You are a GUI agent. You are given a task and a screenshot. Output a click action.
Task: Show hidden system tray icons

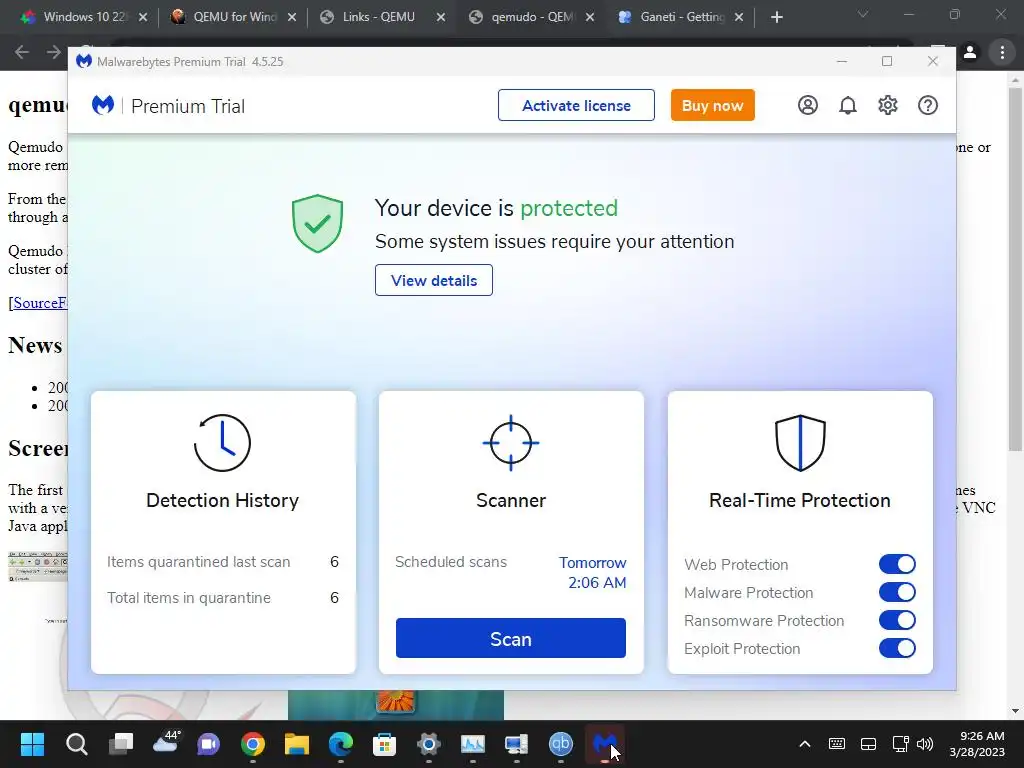(x=805, y=744)
